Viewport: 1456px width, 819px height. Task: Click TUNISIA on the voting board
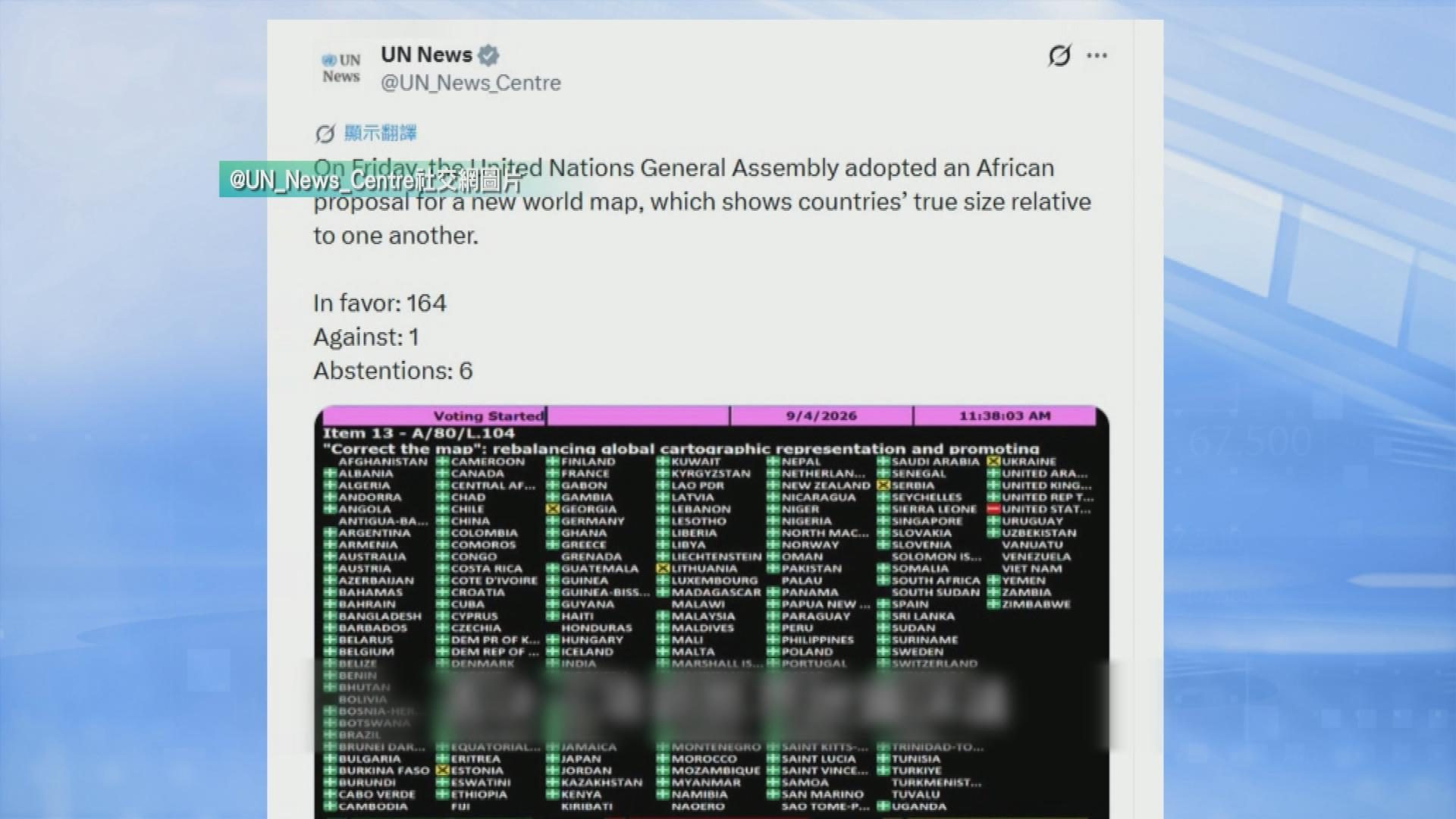[x=916, y=758]
